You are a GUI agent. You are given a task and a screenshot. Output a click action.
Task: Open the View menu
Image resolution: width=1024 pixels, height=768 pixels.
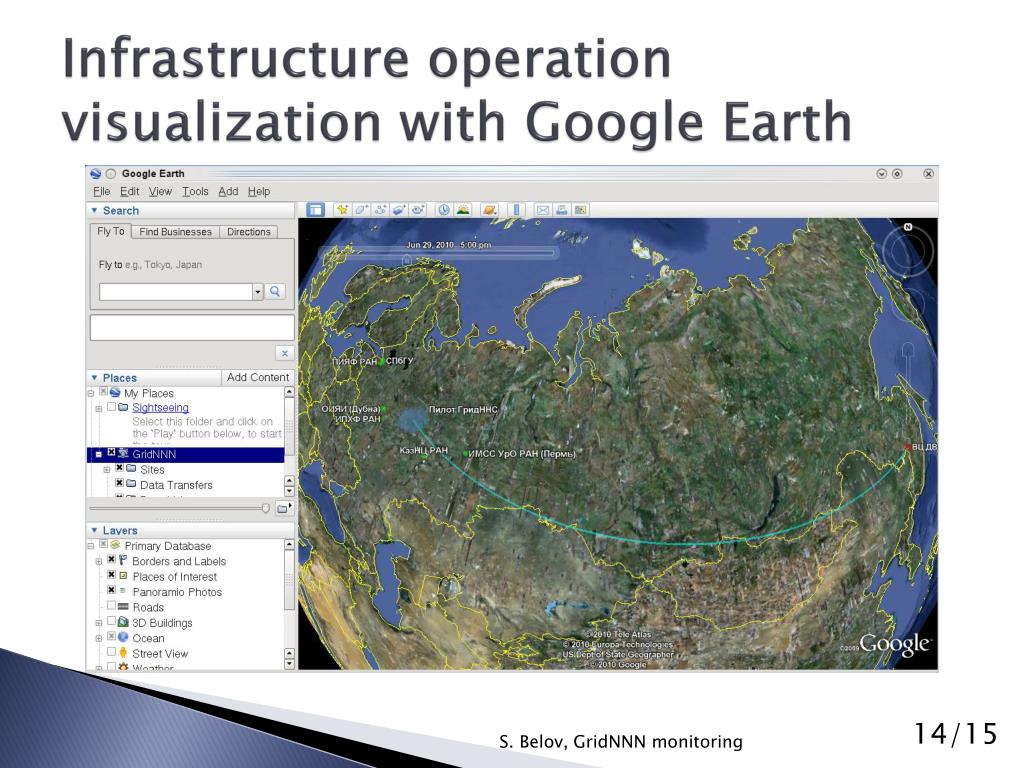pos(160,191)
